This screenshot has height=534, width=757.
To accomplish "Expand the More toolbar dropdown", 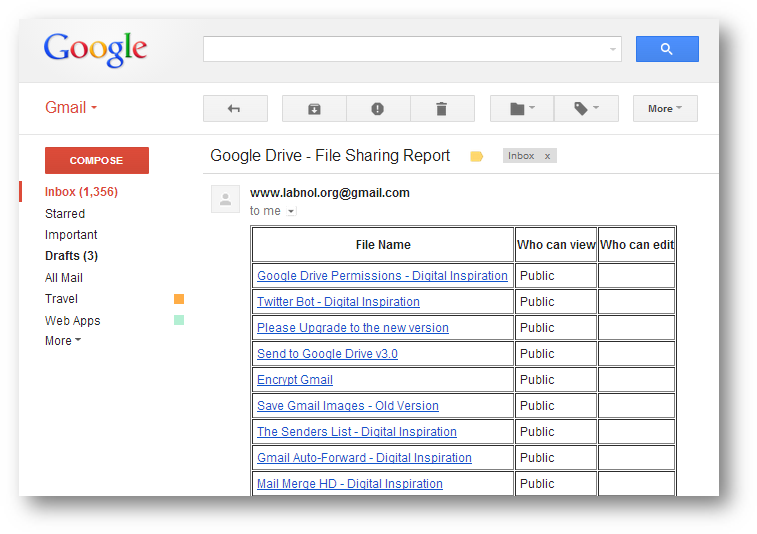I will [665, 109].
